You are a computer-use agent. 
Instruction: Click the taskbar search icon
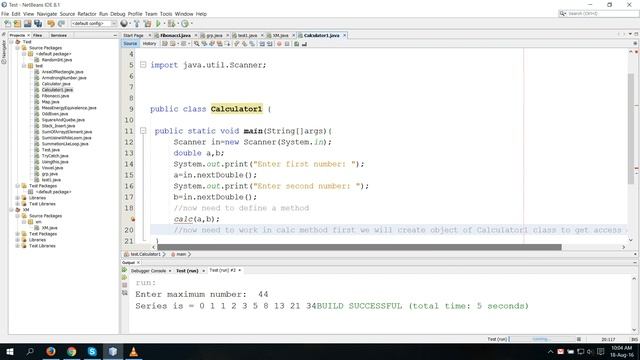pyautogui.click(x=30, y=351)
